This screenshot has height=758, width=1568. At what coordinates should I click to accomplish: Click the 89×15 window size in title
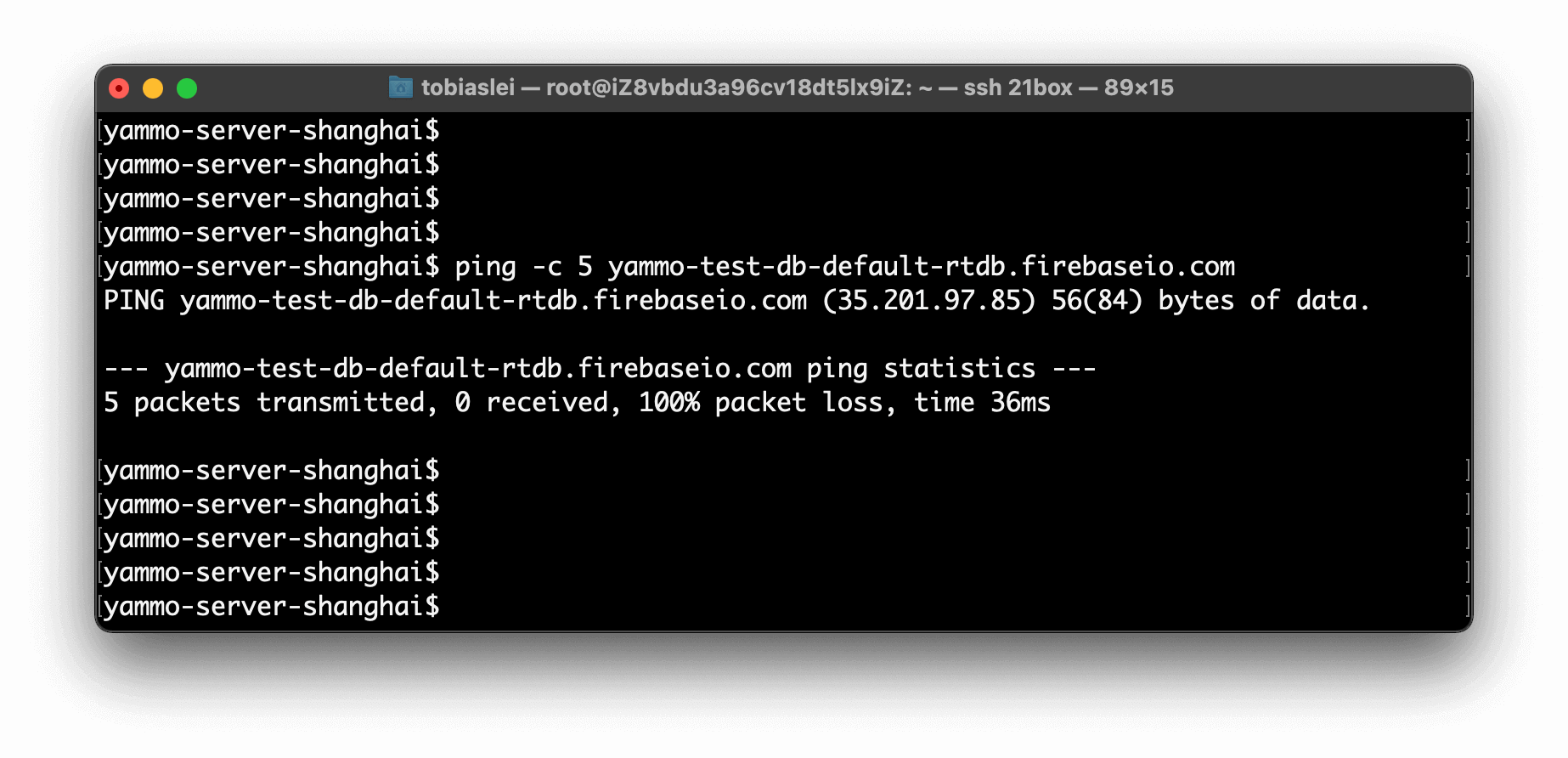[x=1138, y=88]
